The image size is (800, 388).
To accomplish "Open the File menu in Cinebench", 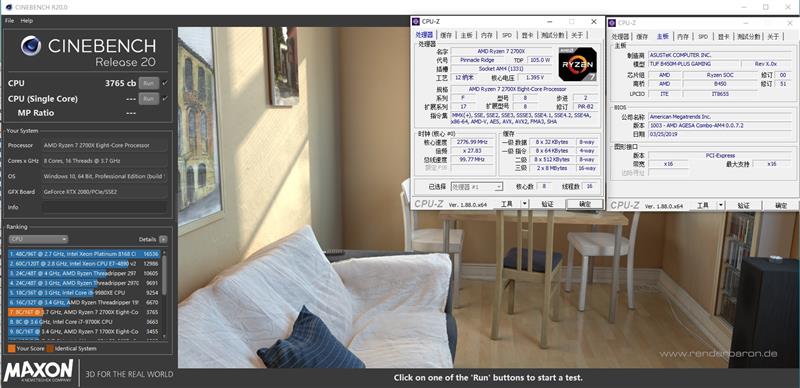I will (9, 21).
